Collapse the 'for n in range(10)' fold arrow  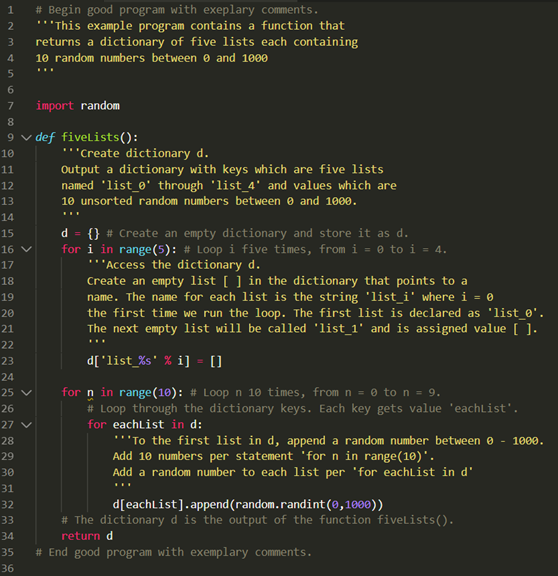26,393
